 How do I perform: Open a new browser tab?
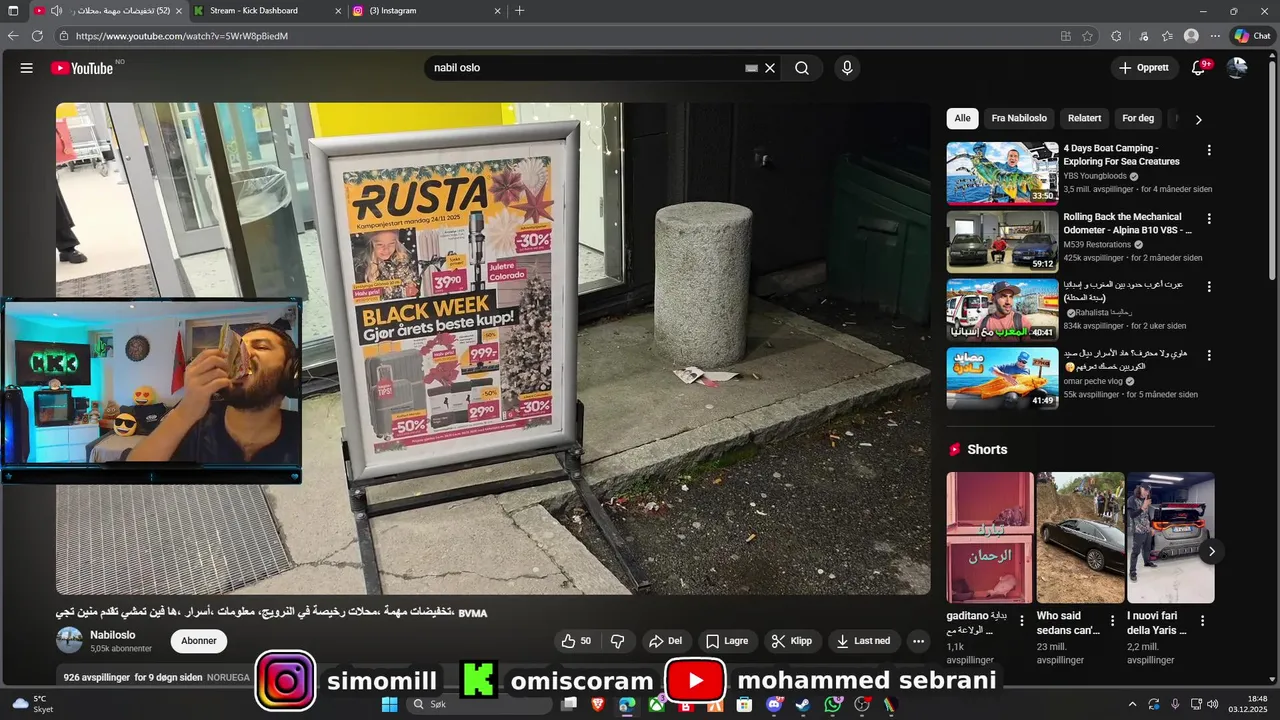[x=519, y=11]
